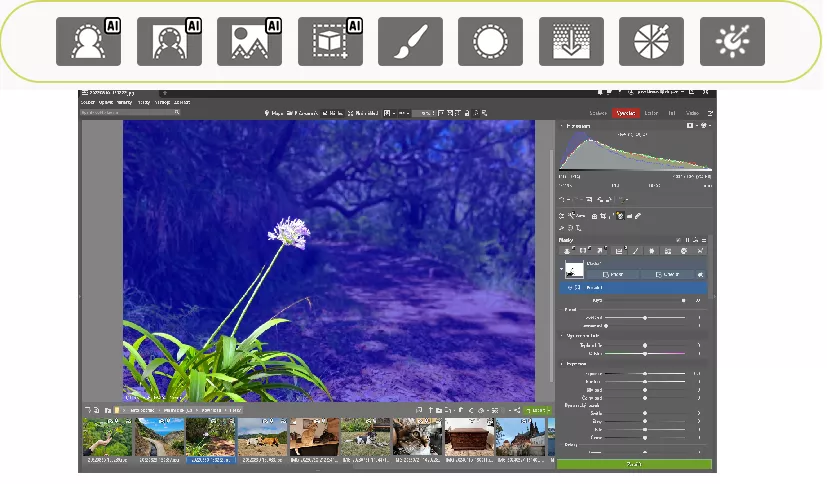
Task: Open the Editor module tab
Action: coord(652,113)
